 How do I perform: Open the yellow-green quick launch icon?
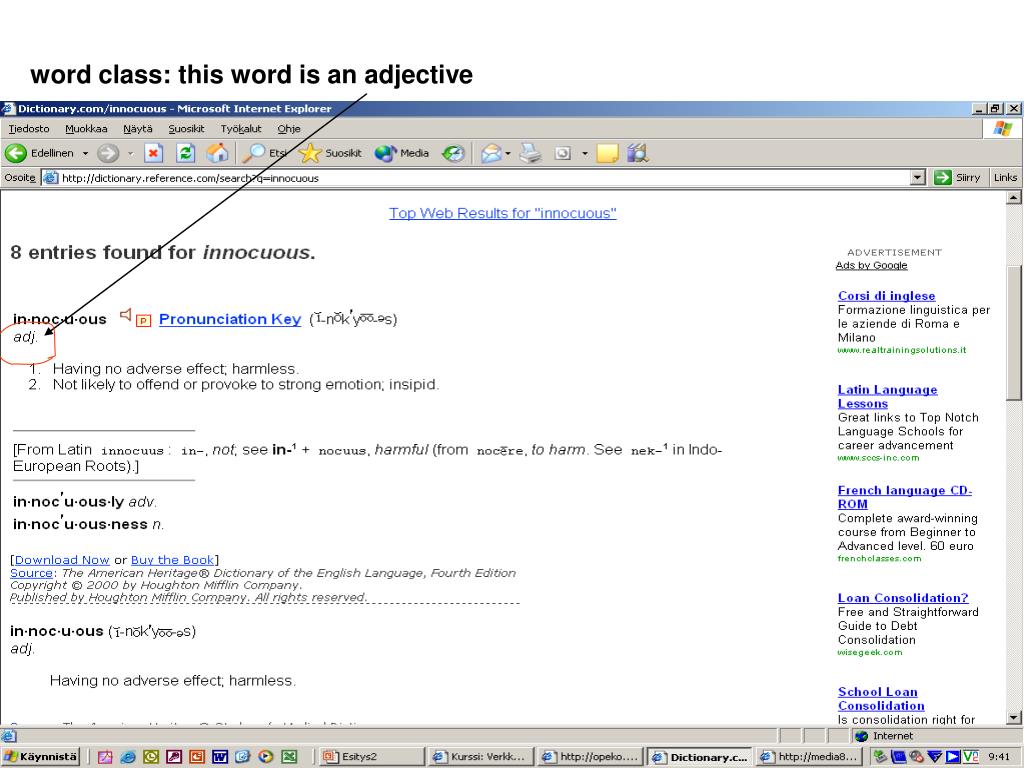coord(151,756)
